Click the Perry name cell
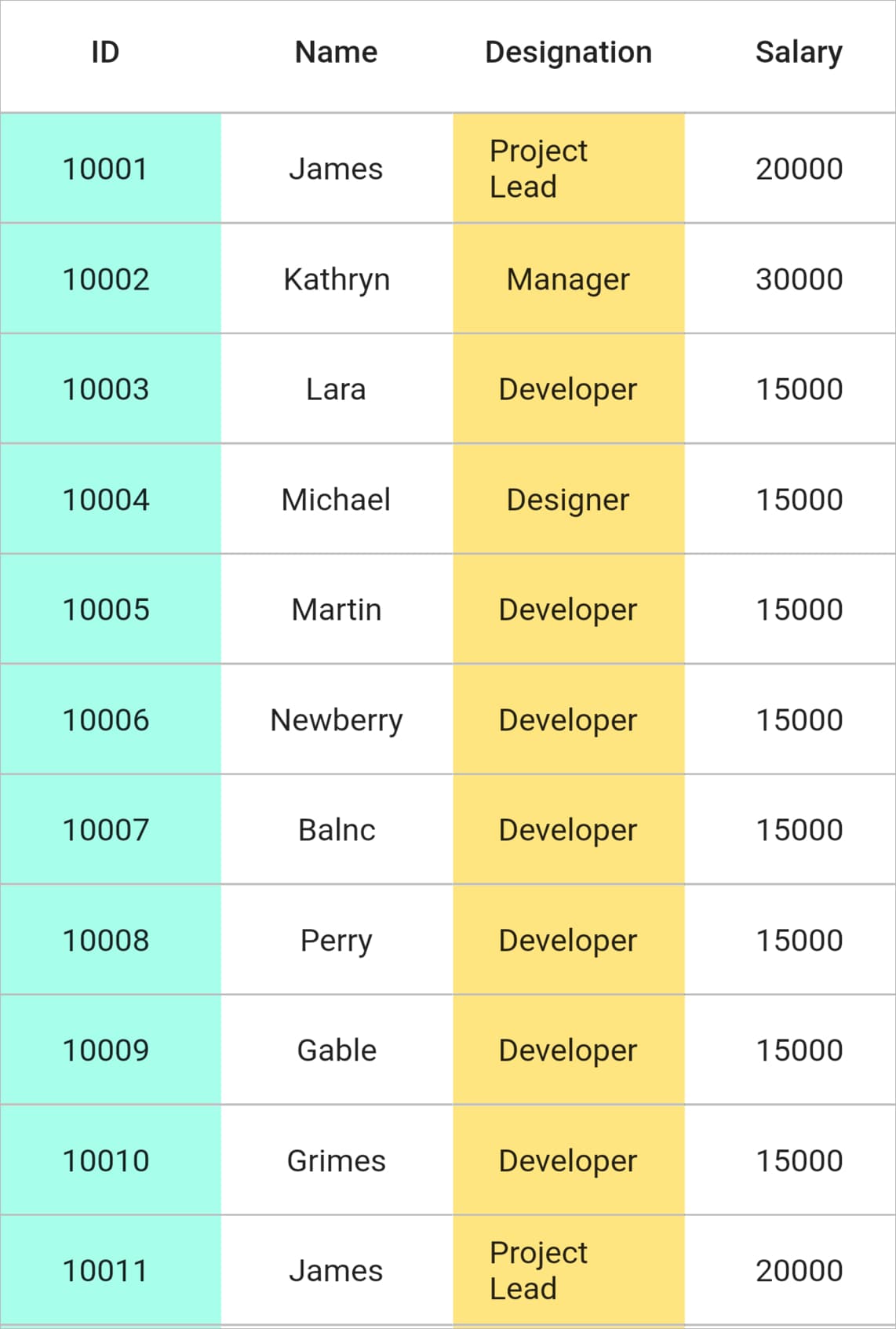 click(x=337, y=941)
